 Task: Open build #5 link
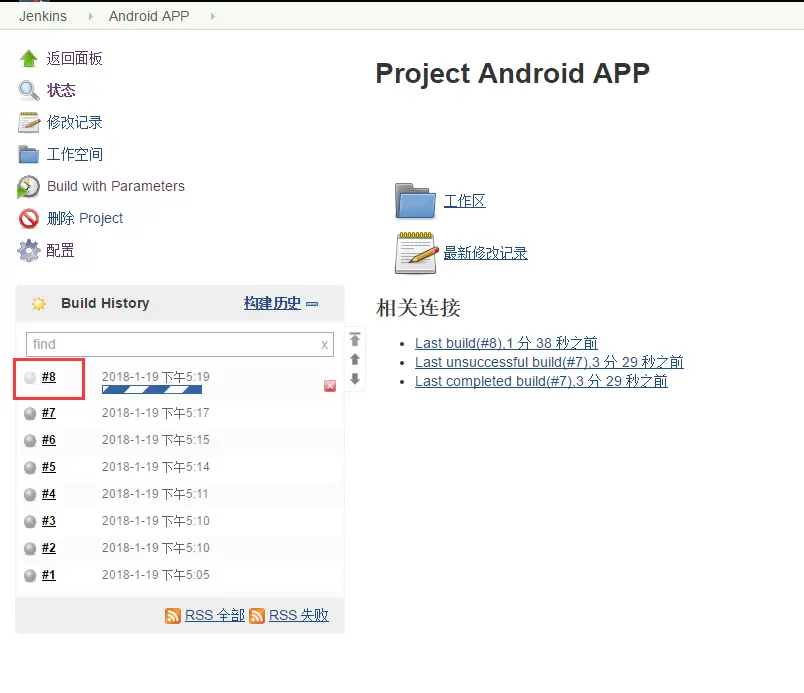click(49, 467)
